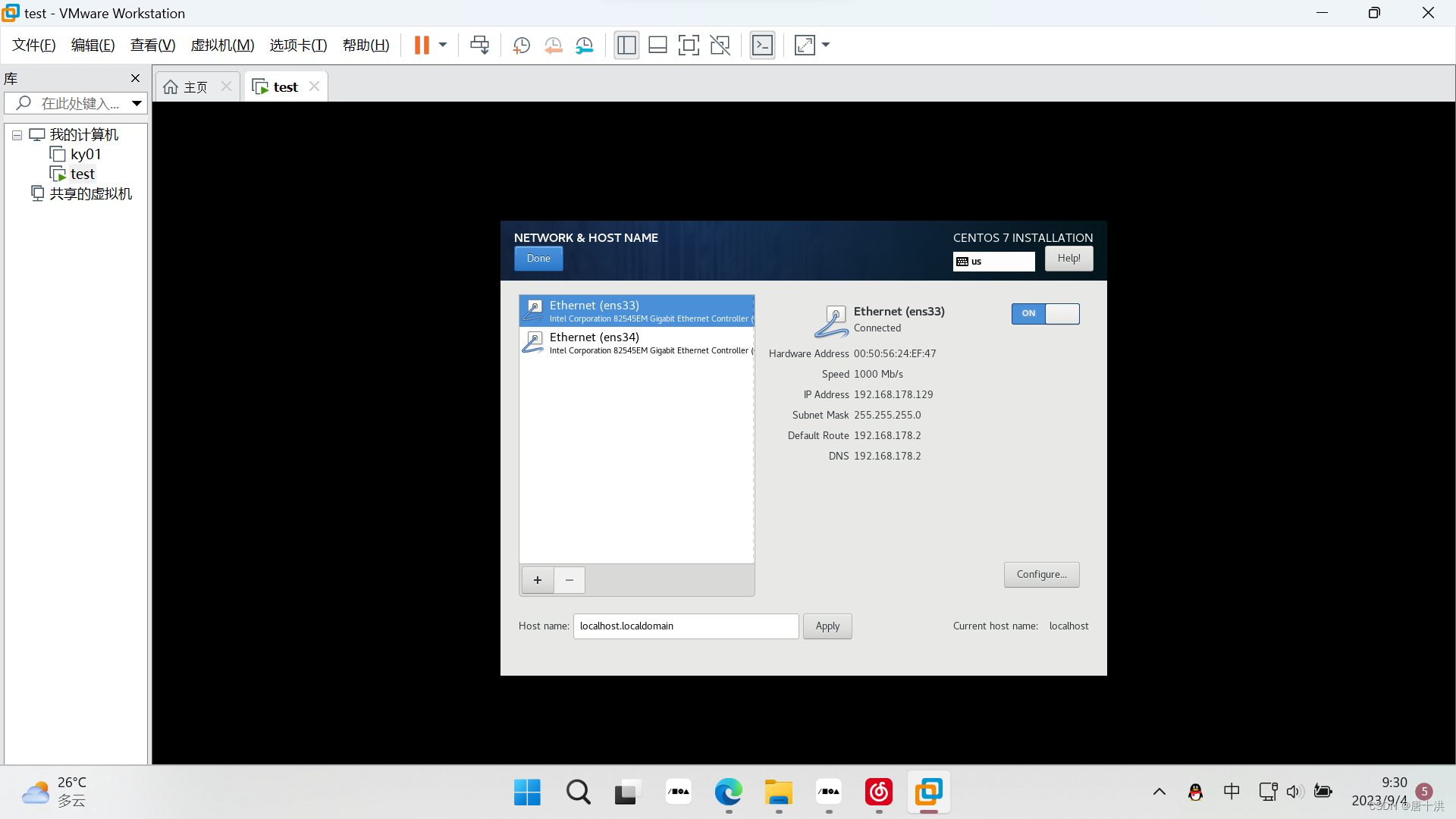Open the 虚拟机(M) menu

pos(222,45)
